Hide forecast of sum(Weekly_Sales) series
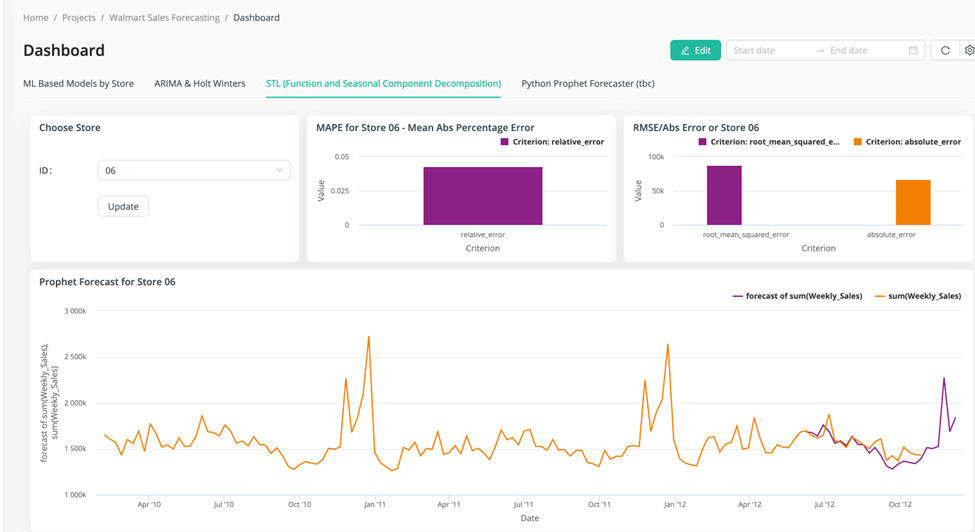Image resolution: width=975 pixels, height=532 pixels. pos(795,296)
